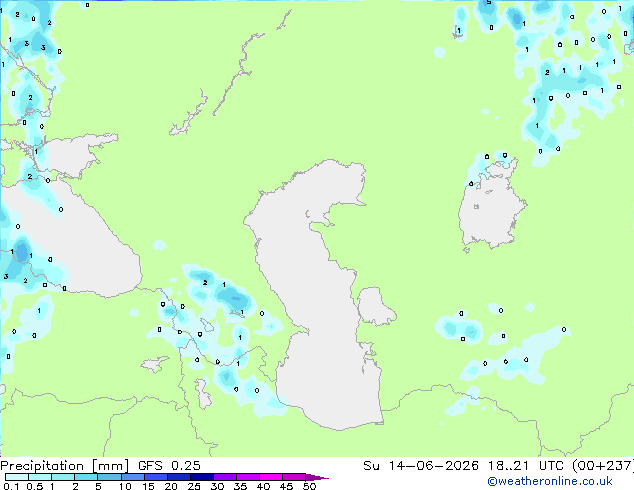Click the 'GFS 0.25' model label

click(x=169, y=466)
